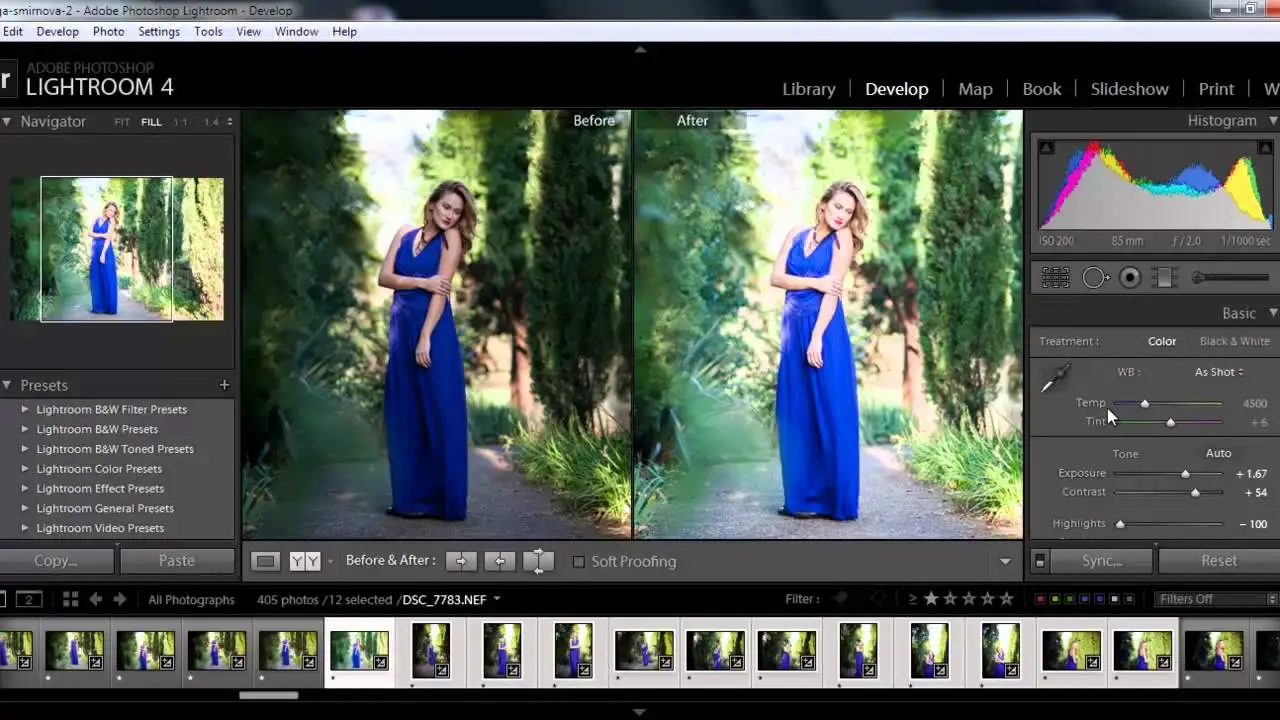Select the Adjustment Brush tool
Screen dimensions: 1280x720
pyautogui.click(x=1230, y=278)
